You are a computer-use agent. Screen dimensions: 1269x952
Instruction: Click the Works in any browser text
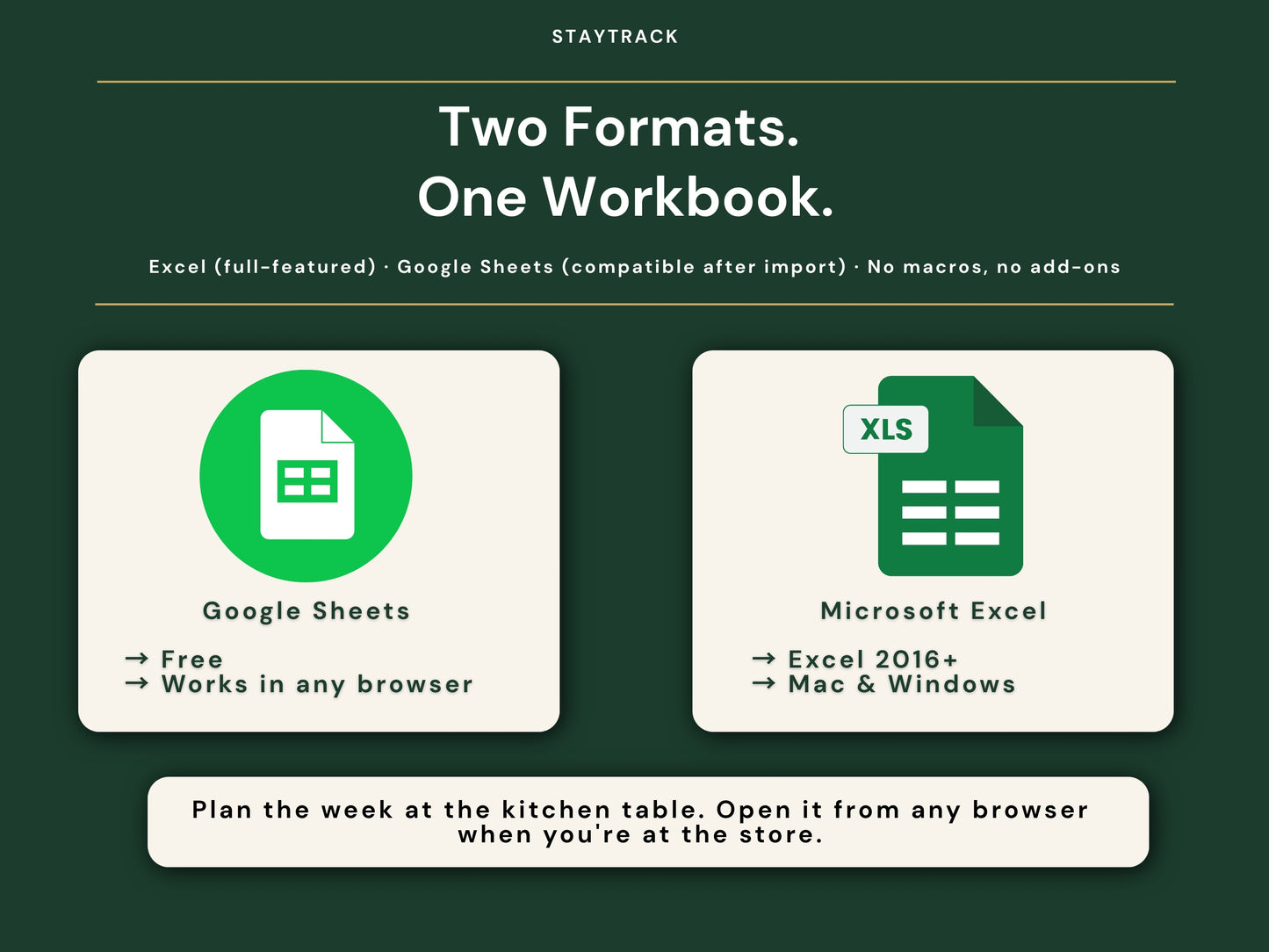click(317, 684)
